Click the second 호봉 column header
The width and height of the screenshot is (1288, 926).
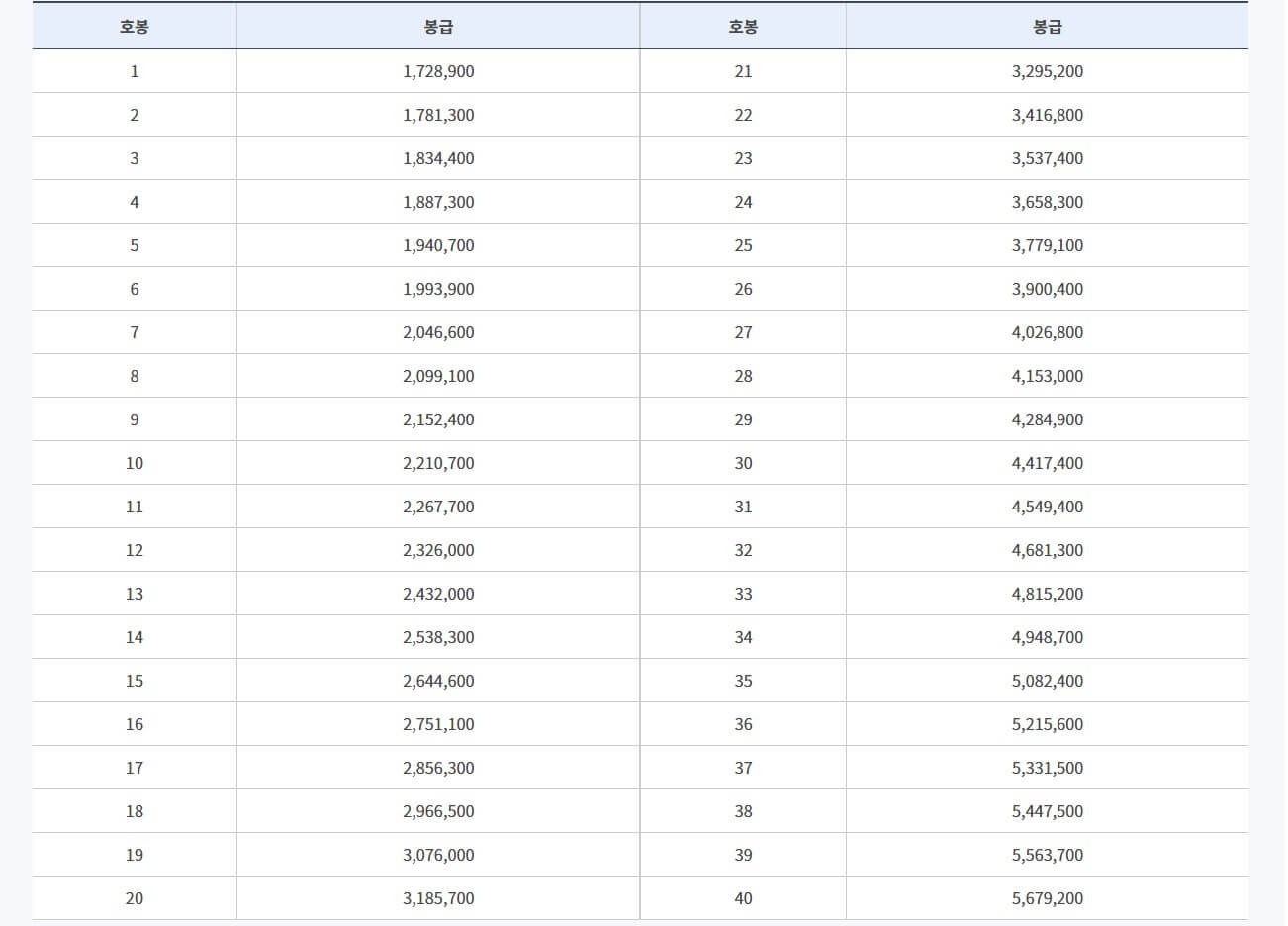click(x=742, y=26)
